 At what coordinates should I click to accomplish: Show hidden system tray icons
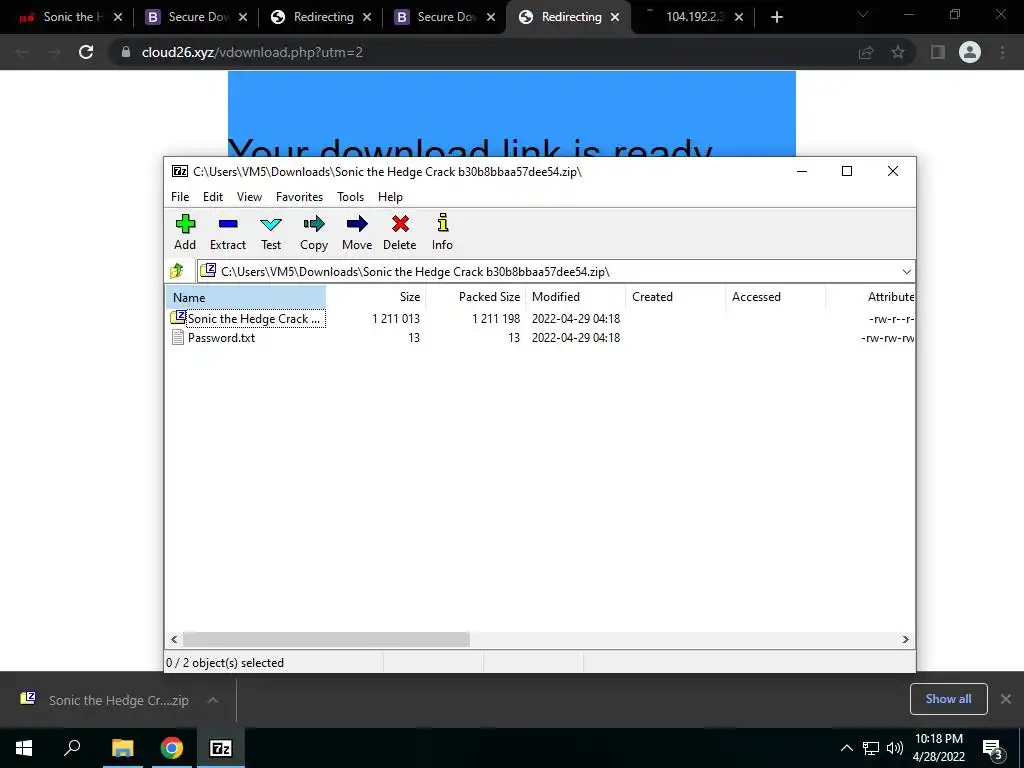[x=846, y=748]
